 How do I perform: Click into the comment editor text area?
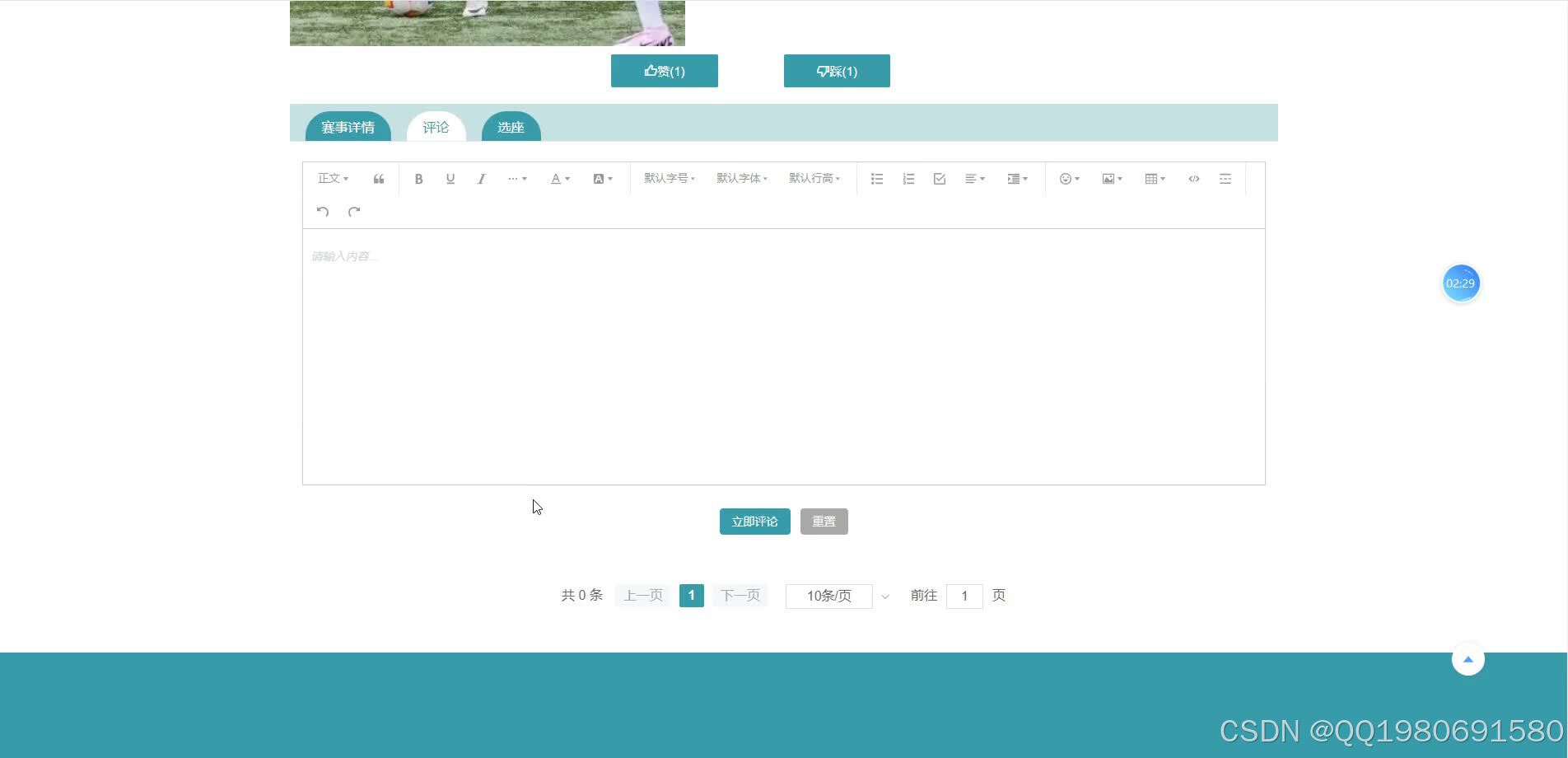click(784, 357)
